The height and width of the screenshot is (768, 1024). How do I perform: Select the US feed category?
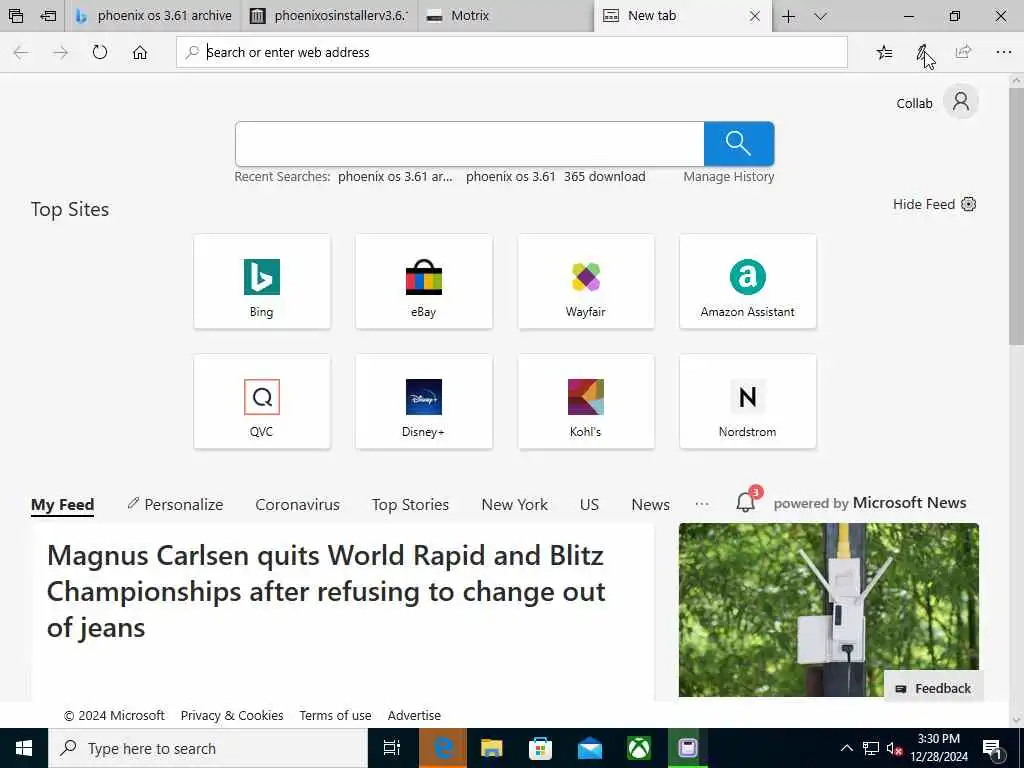pos(589,505)
